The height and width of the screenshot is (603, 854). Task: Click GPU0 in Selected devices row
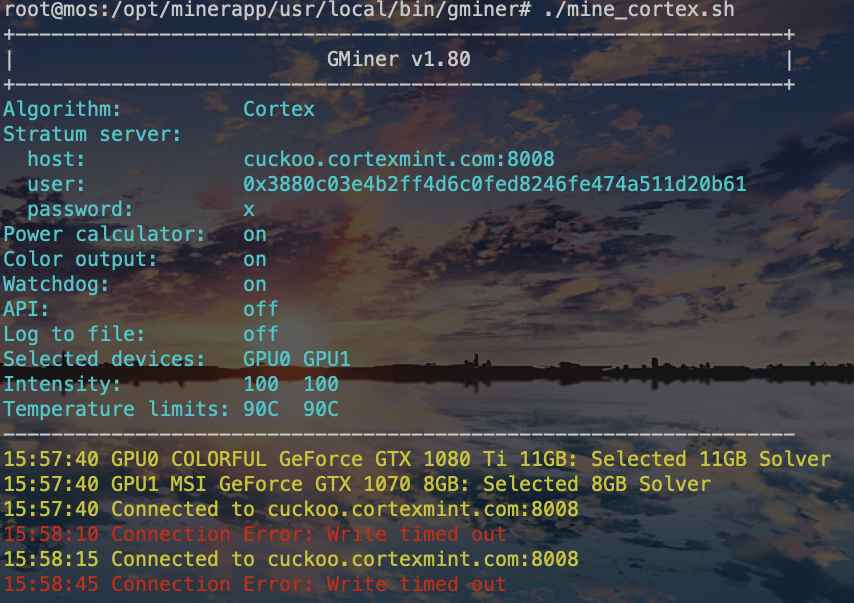click(x=267, y=359)
